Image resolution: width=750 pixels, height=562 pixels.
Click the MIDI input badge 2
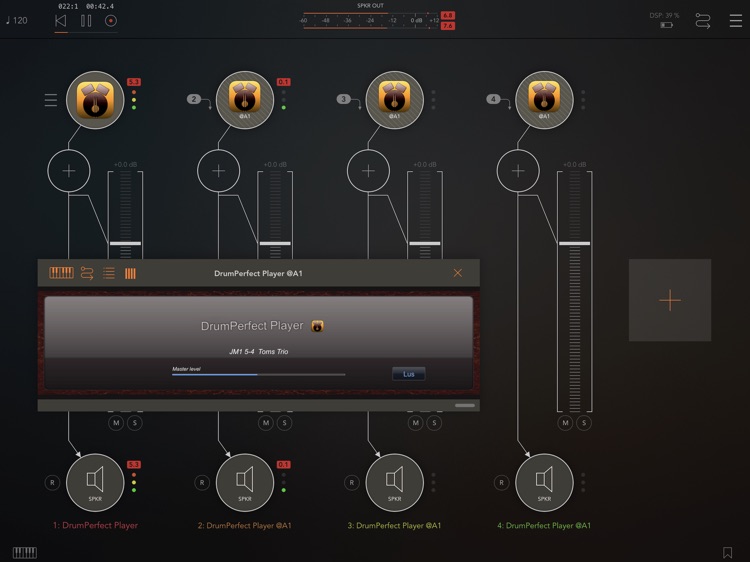click(x=194, y=99)
